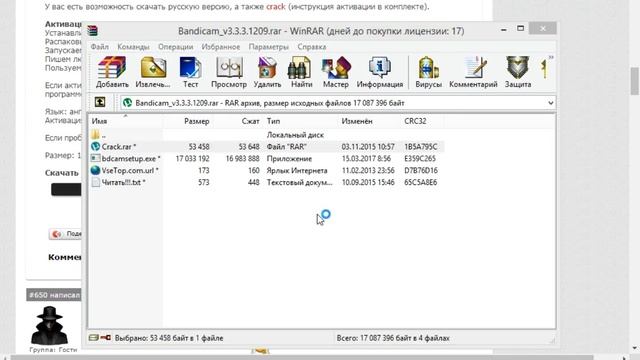Screen dimensions: 640x360
Task: Sort by Тип column header
Action: [301, 121]
